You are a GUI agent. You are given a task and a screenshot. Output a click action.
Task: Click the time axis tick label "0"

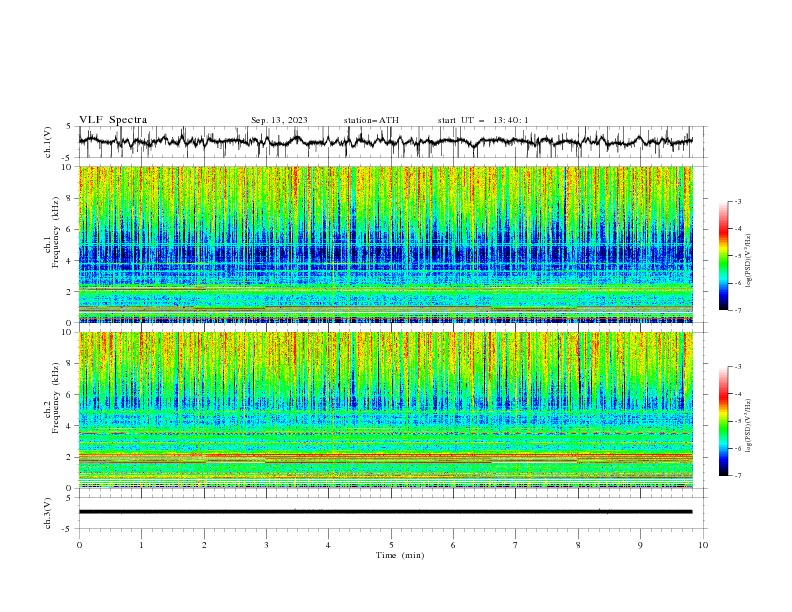tap(79, 545)
